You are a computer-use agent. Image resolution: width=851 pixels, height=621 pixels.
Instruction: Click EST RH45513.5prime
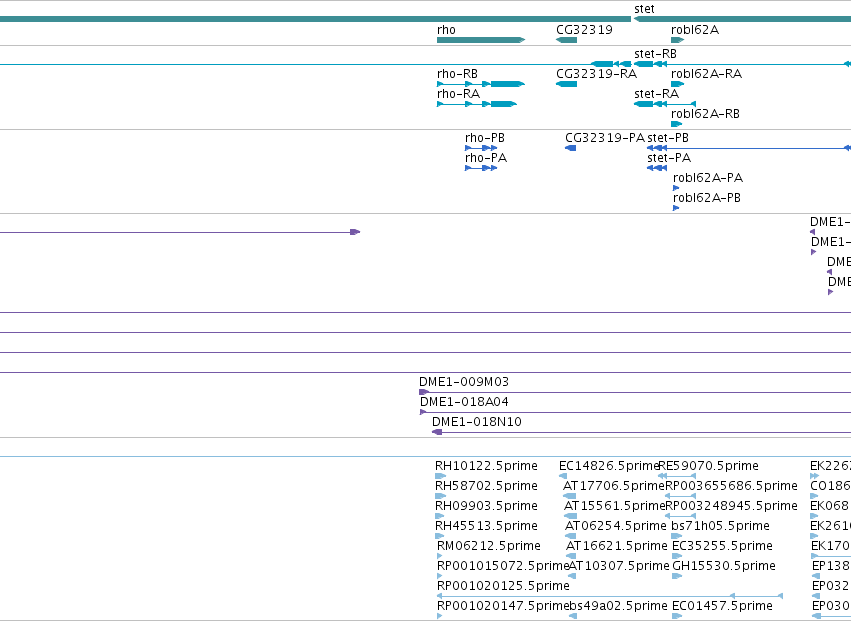pos(440,536)
